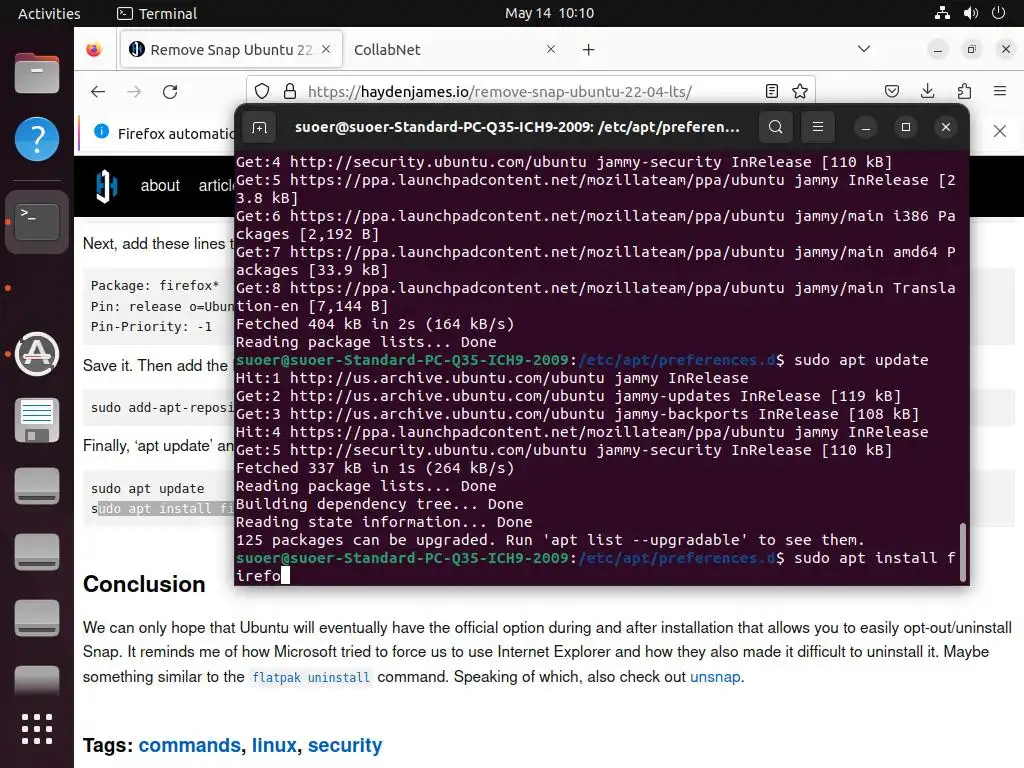
Task: Click '125 packages can be upgraded' line
Action: point(550,540)
